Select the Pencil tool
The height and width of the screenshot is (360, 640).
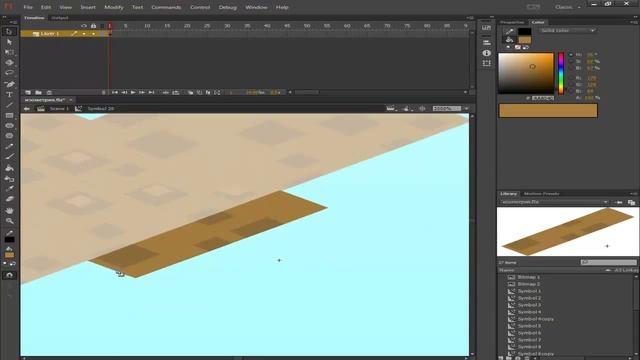click(x=9, y=146)
